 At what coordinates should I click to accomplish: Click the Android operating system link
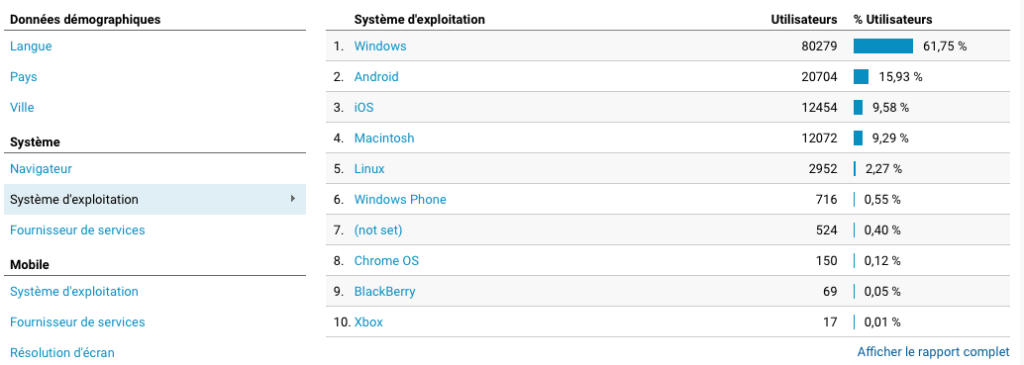376,77
